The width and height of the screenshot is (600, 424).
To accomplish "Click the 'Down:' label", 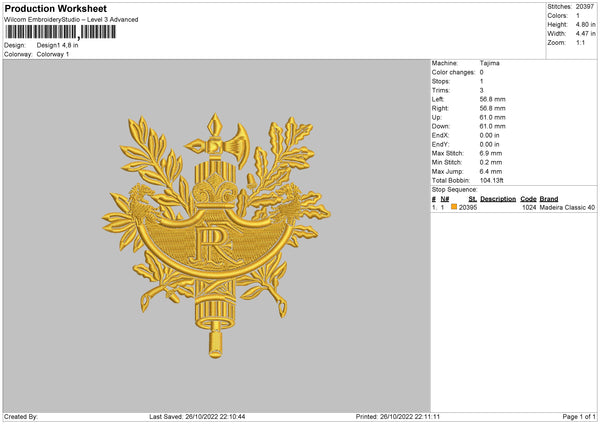I will pos(440,126).
